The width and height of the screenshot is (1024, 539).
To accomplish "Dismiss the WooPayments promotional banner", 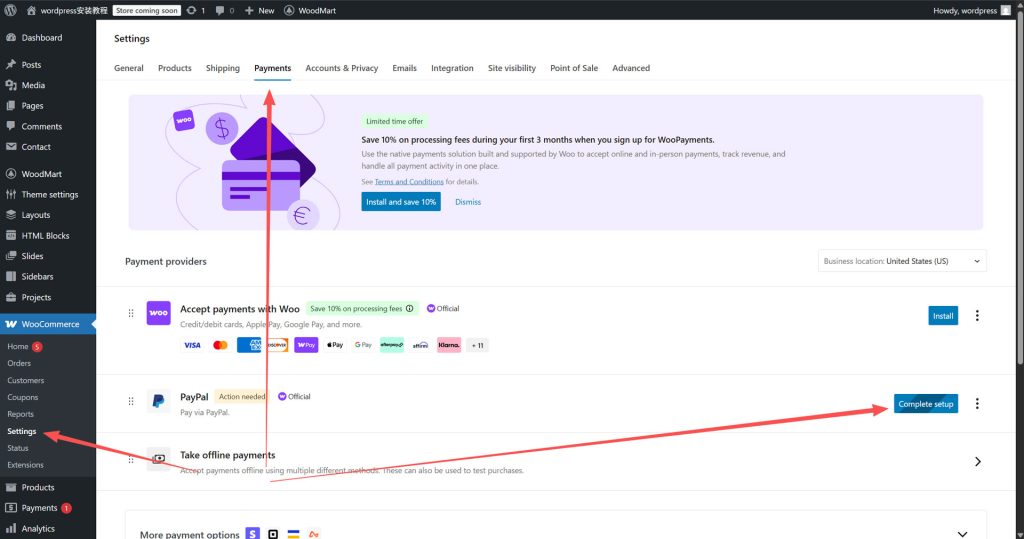I will click(x=468, y=202).
